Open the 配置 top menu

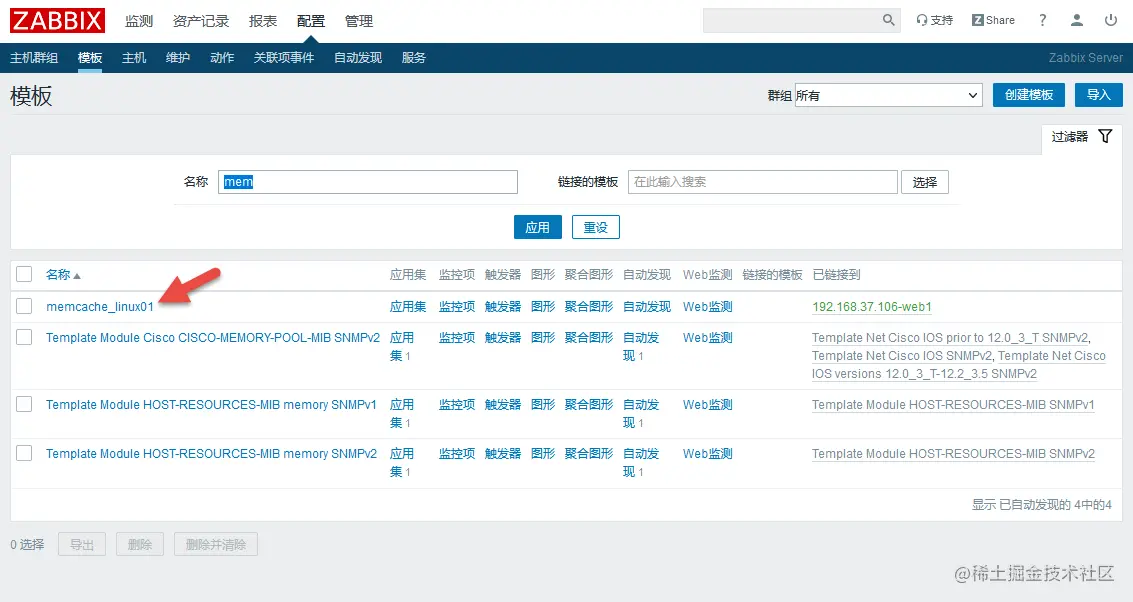[311, 21]
